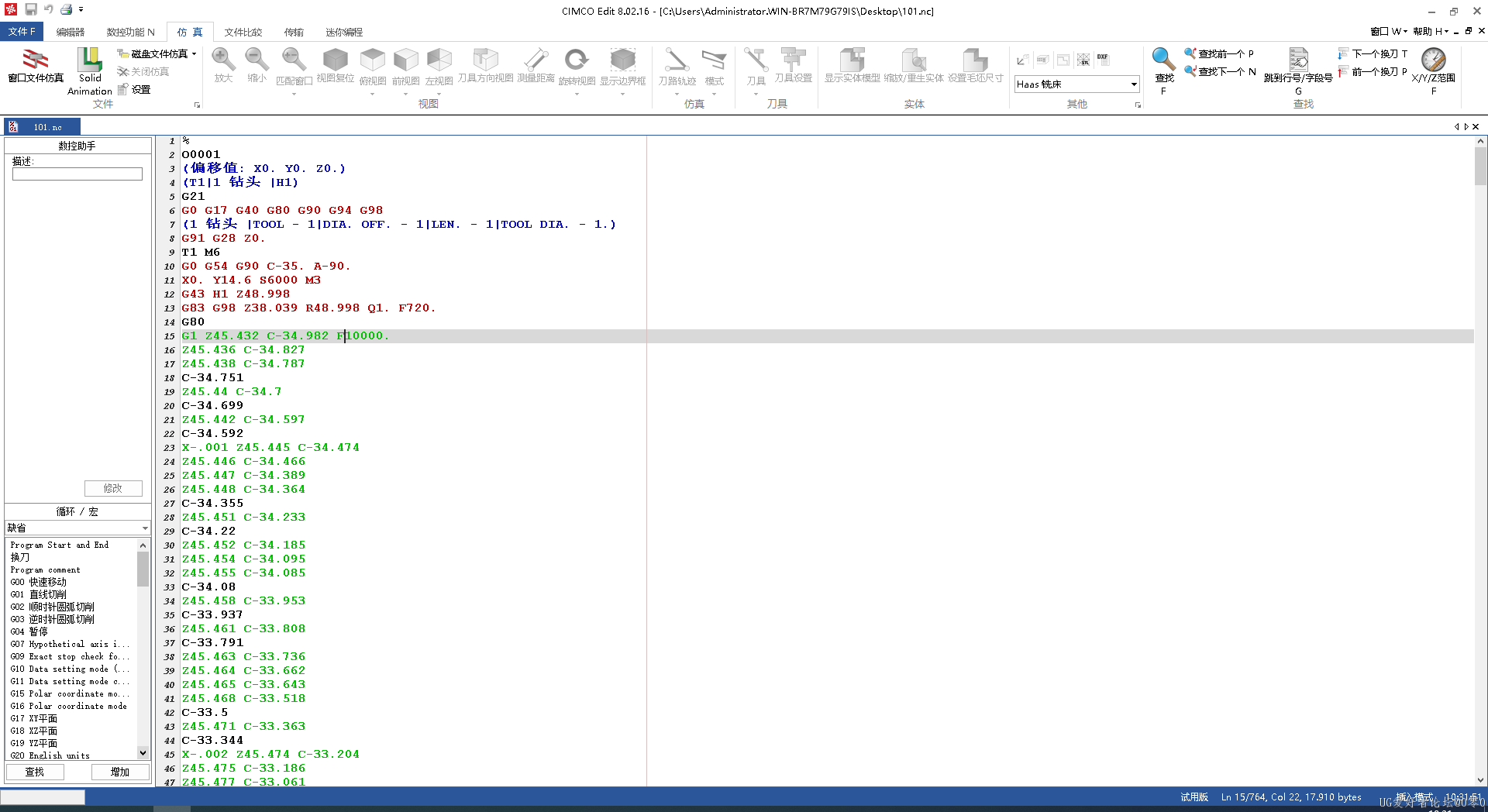Image resolution: width=1488 pixels, height=812 pixels.
Task: Activate the 测量距离 measure tool
Action: 536,60
